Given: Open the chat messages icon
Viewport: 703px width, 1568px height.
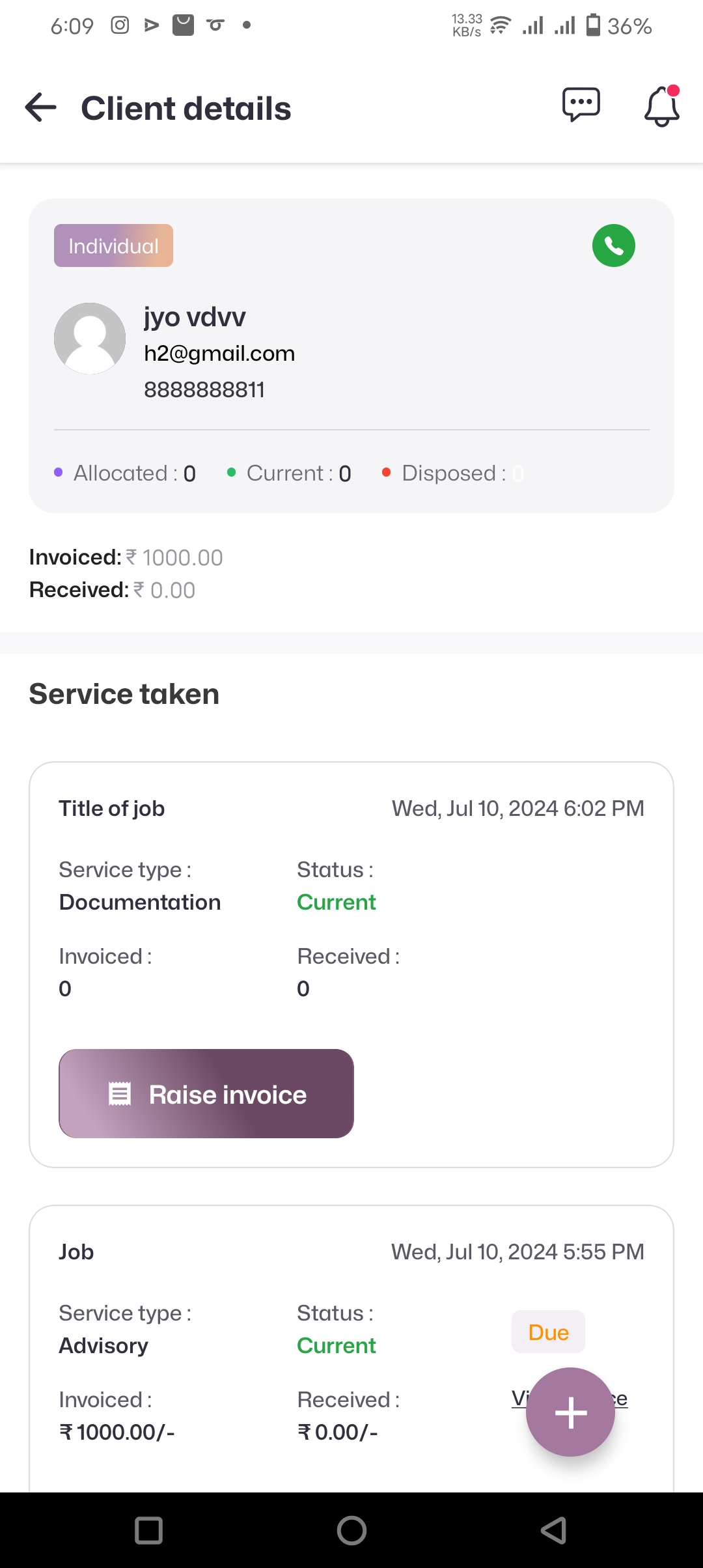Looking at the screenshot, I should tap(581, 105).
